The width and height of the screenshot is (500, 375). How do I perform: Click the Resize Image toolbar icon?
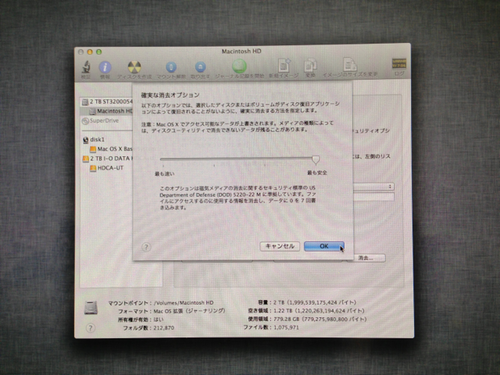tap(350, 65)
